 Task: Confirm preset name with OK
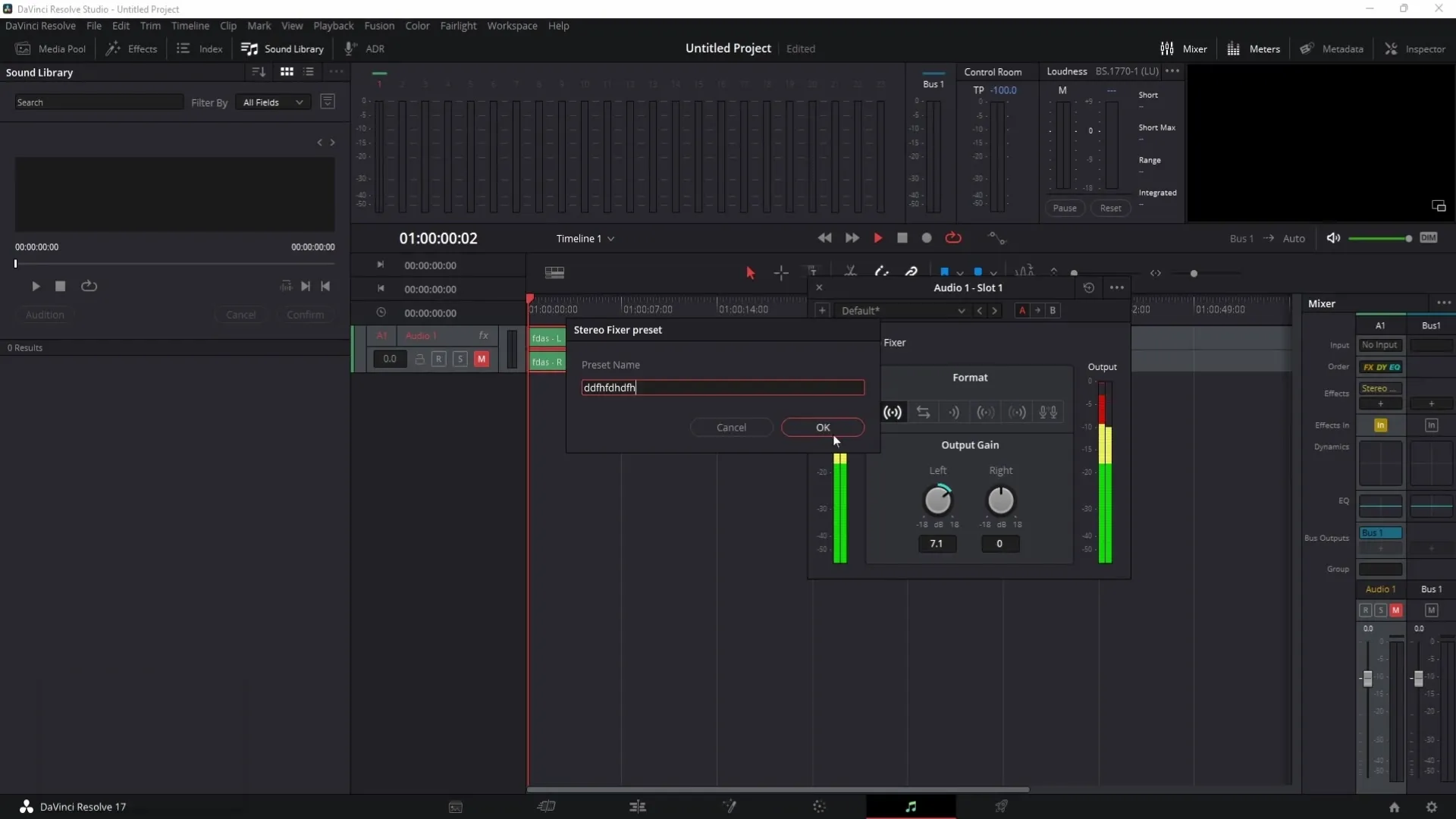point(823,428)
